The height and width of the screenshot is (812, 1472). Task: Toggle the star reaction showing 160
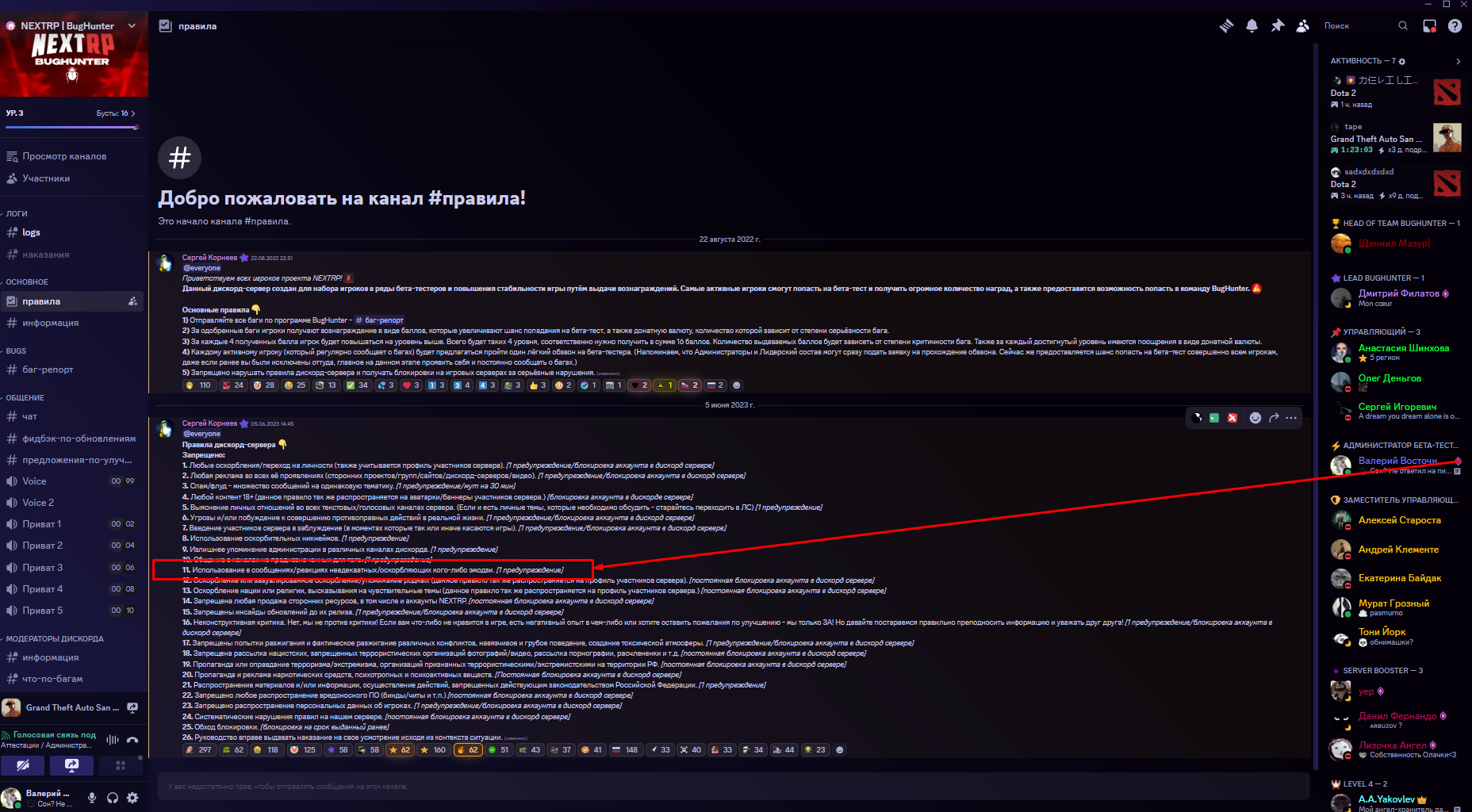click(434, 749)
